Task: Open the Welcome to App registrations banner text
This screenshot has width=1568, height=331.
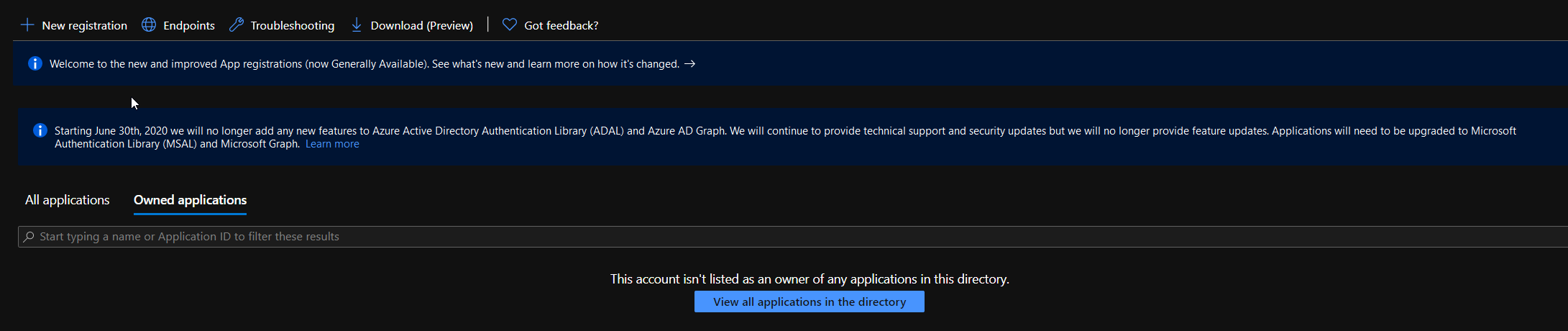Action: pos(364,64)
